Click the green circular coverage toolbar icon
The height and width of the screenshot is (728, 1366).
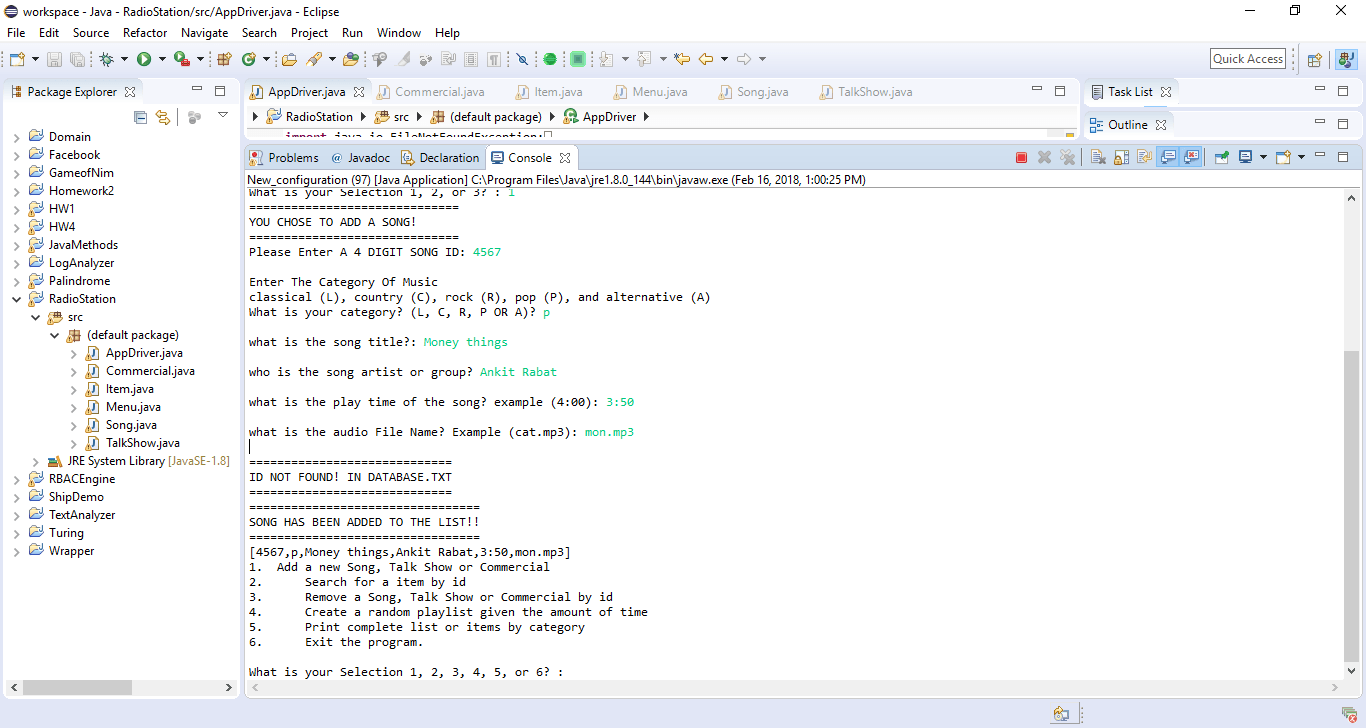pyautogui.click(x=550, y=59)
